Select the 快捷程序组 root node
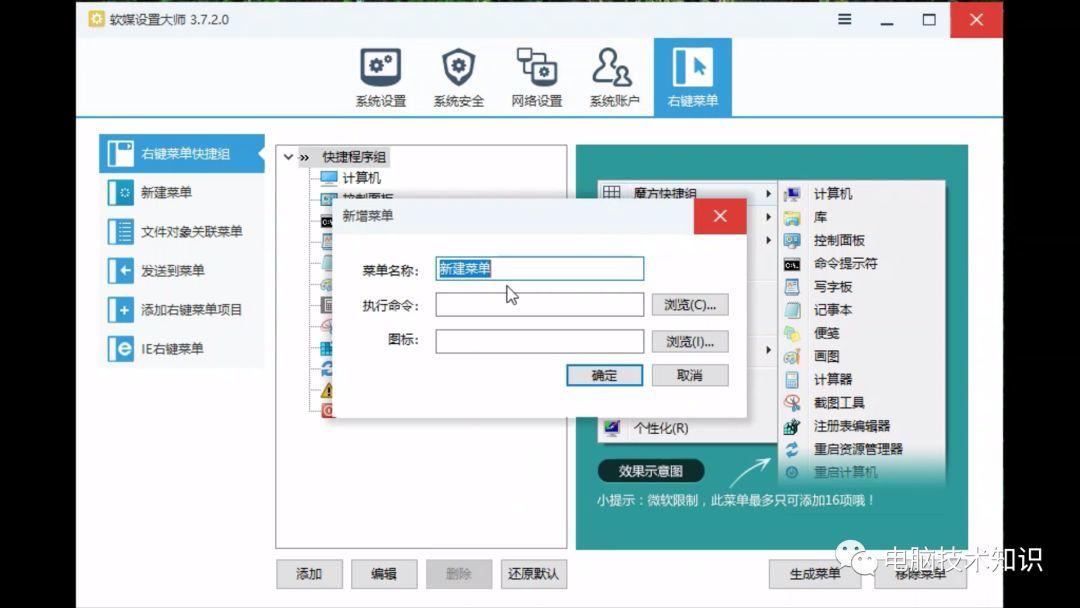 pyautogui.click(x=354, y=157)
